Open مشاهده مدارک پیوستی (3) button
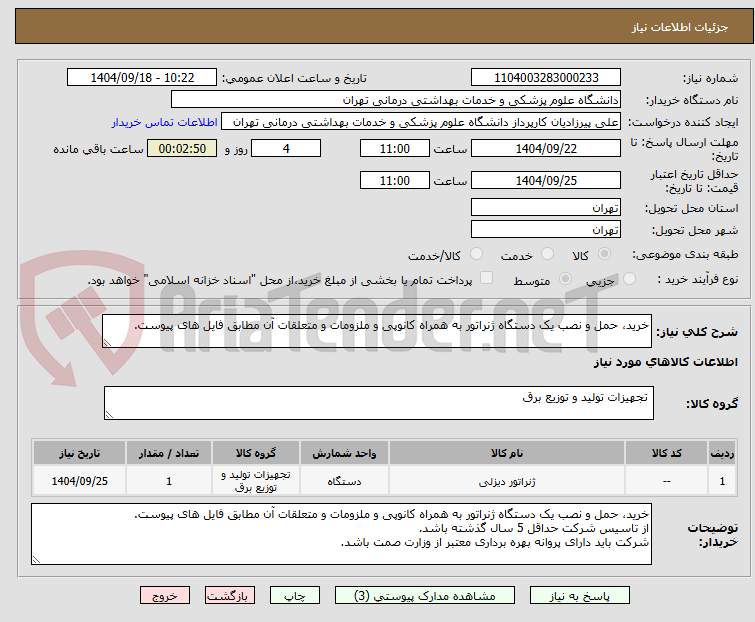The width and height of the screenshot is (755, 622). click(425, 596)
